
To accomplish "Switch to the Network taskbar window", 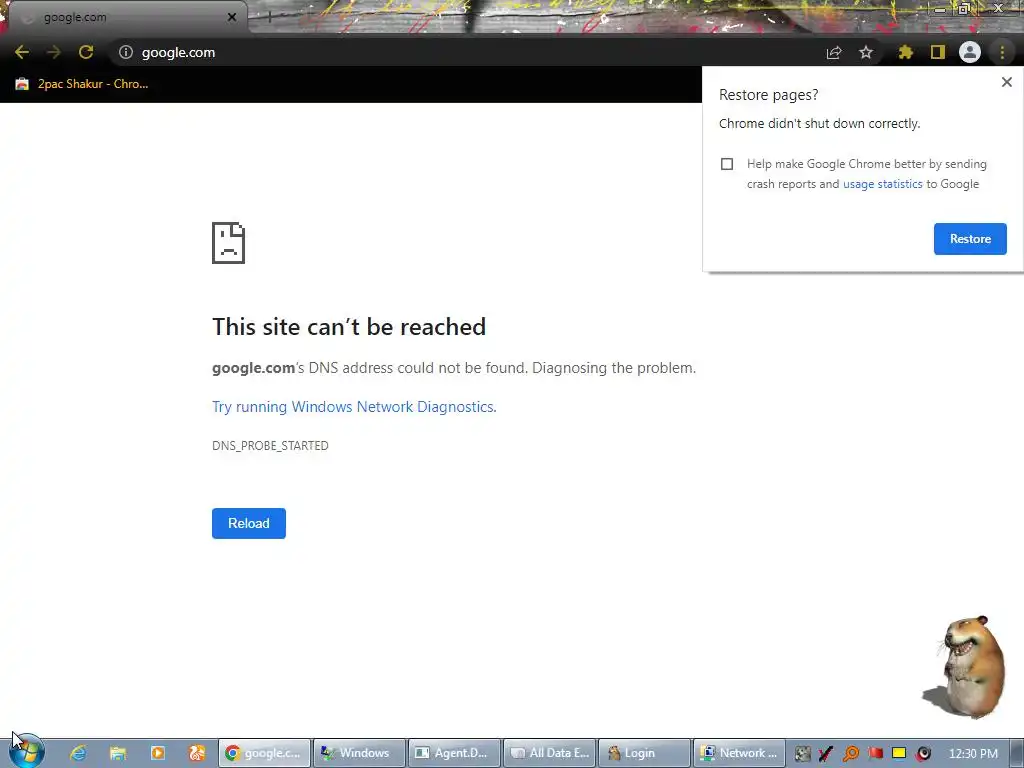I will pos(739,753).
